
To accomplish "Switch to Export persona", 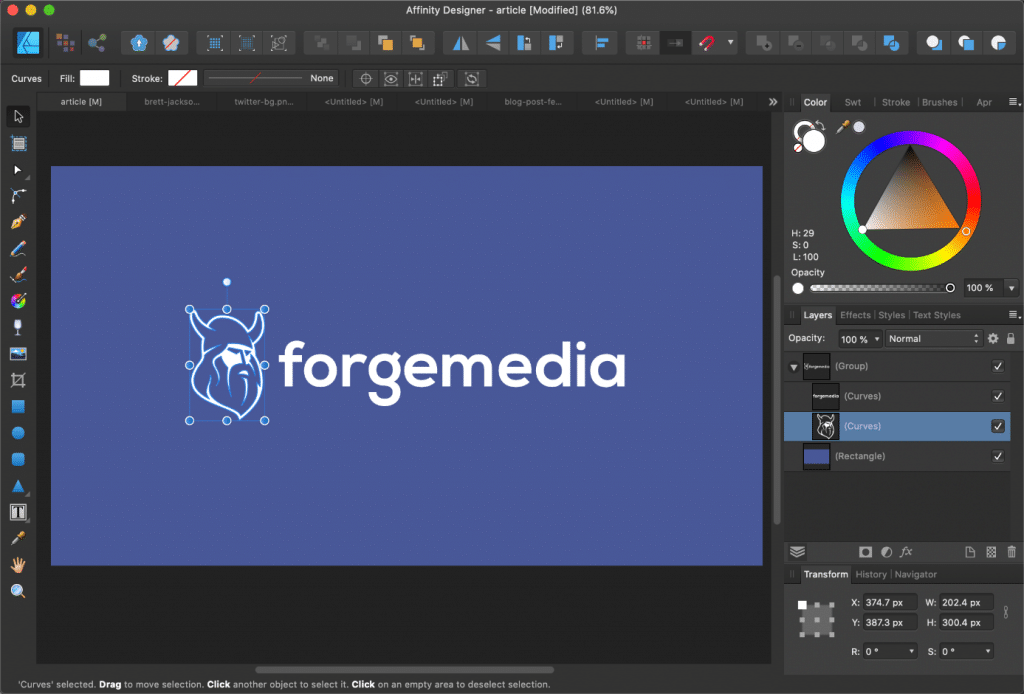I will tap(97, 43).
